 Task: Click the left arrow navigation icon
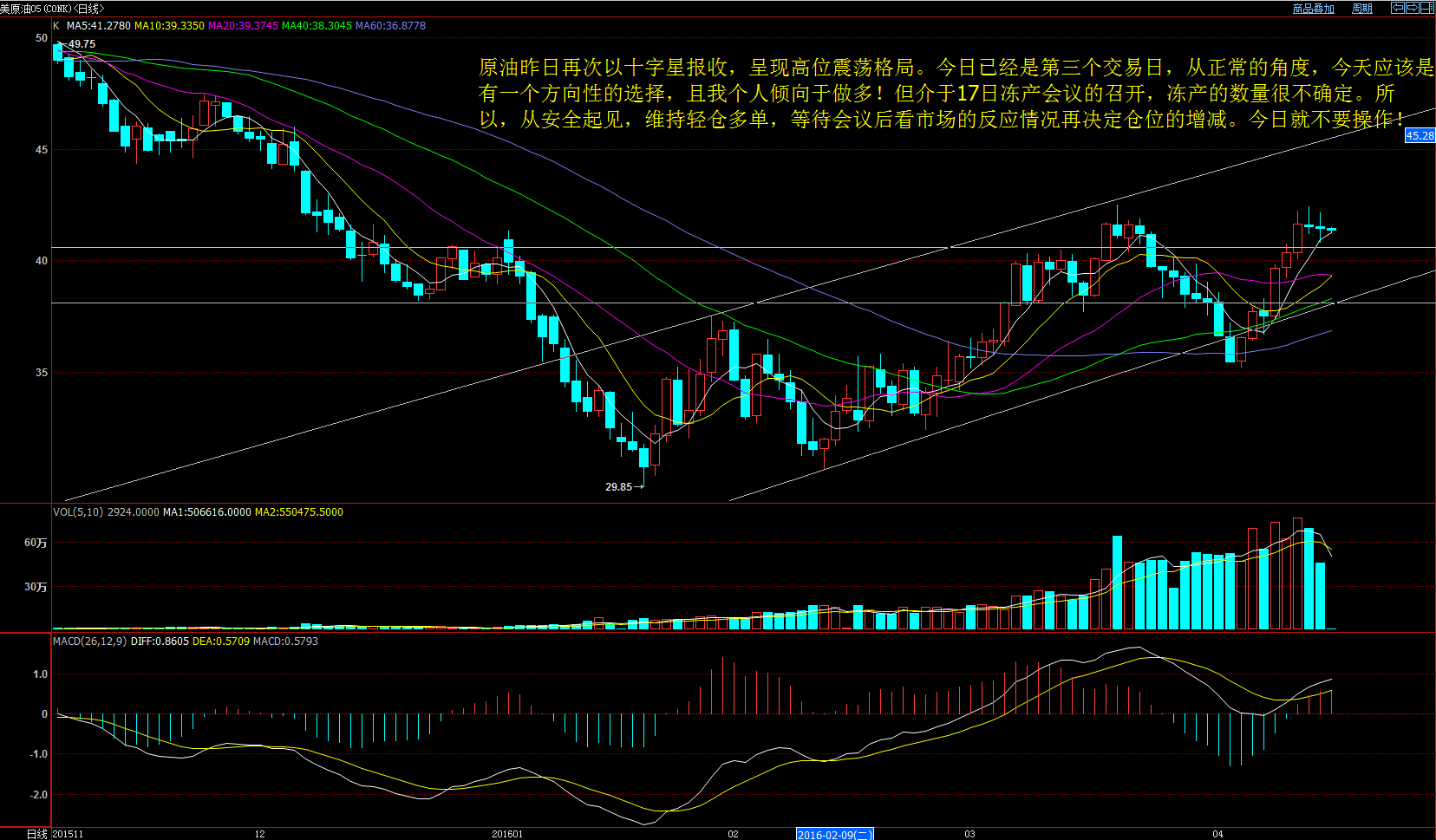1397,8
